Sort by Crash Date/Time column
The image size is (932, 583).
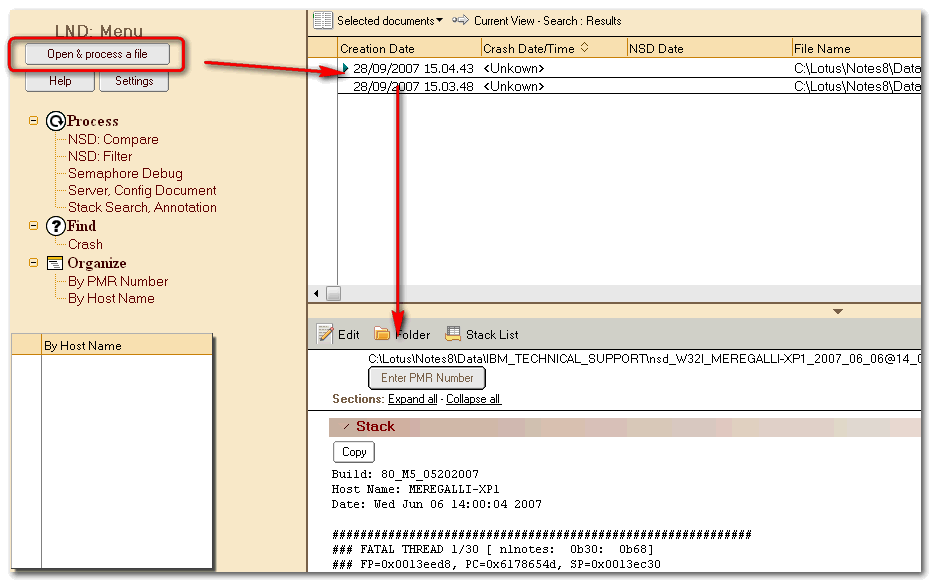click(554, 49)
